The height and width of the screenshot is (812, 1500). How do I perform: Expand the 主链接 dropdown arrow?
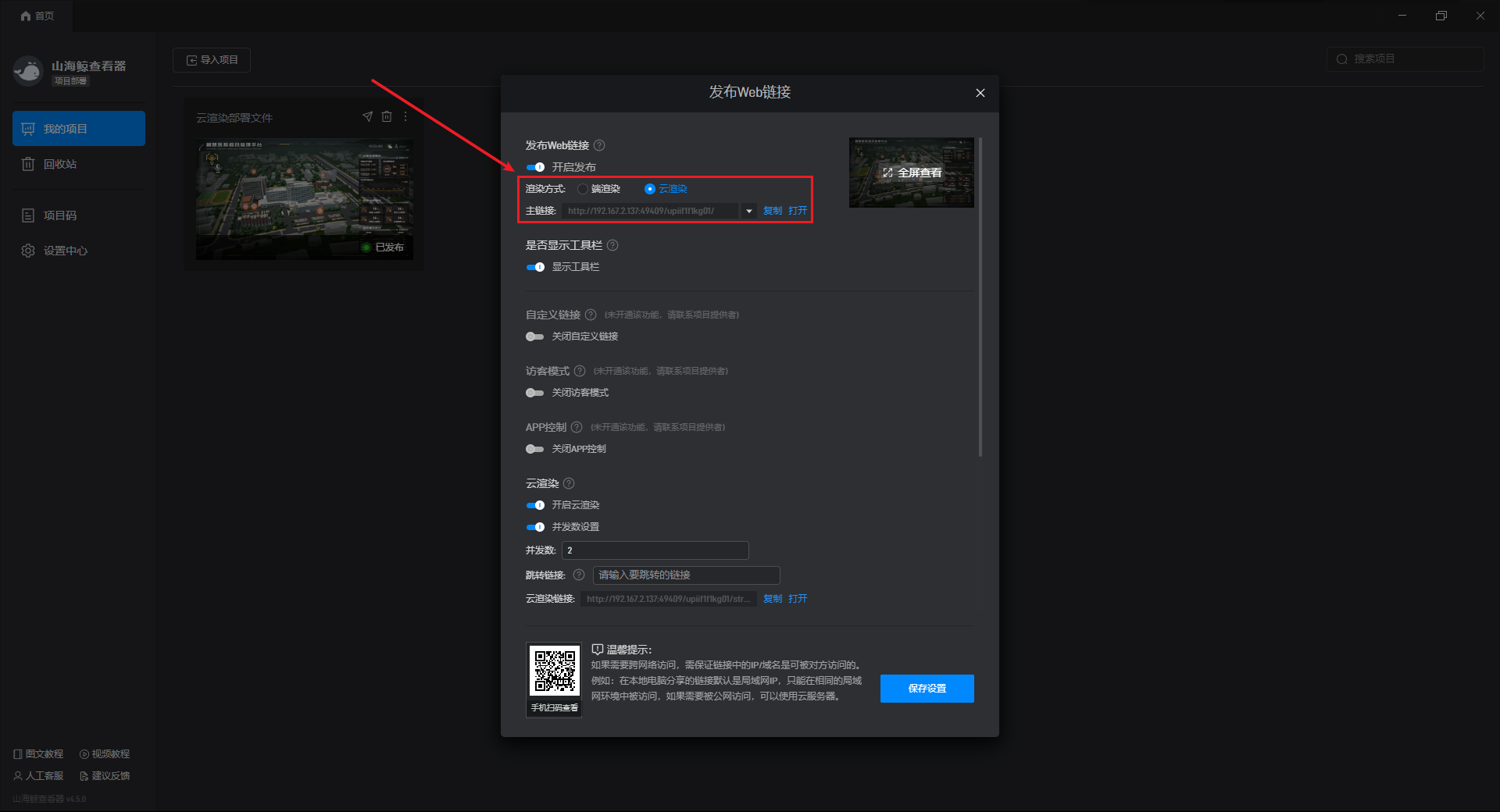pyautogui.click(x=748, y=211)
